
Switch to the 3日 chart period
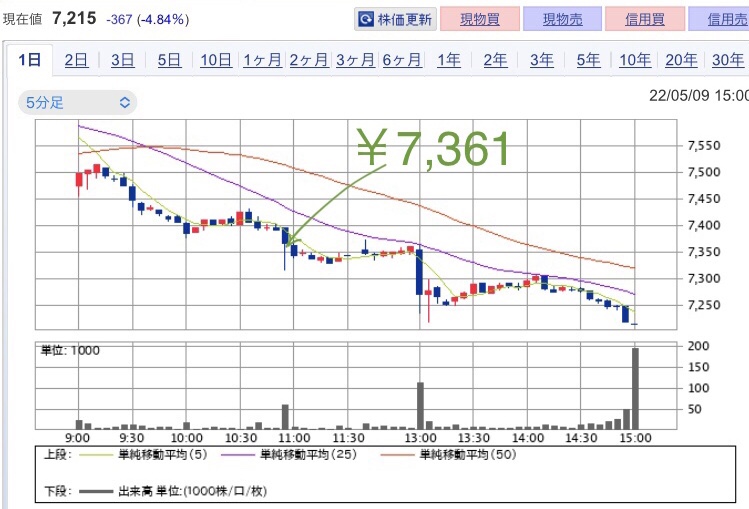[123, 60]
